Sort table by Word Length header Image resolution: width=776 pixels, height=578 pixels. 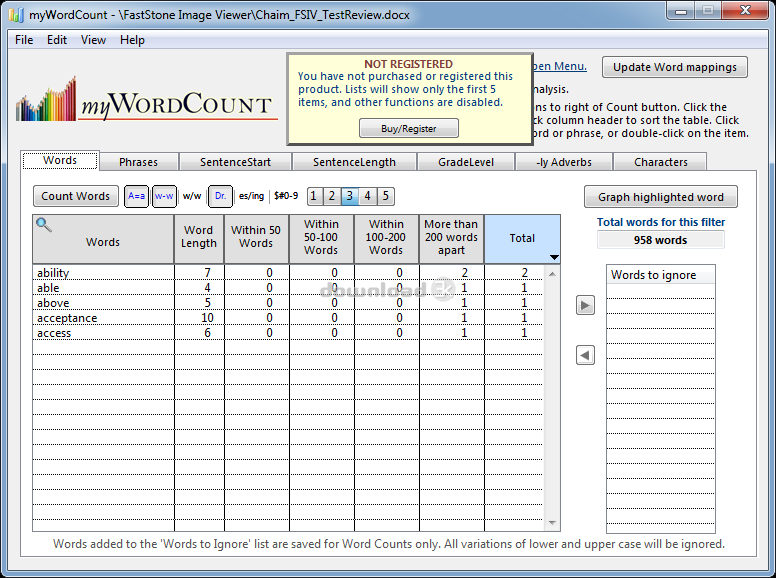click(x=199, y=239)
